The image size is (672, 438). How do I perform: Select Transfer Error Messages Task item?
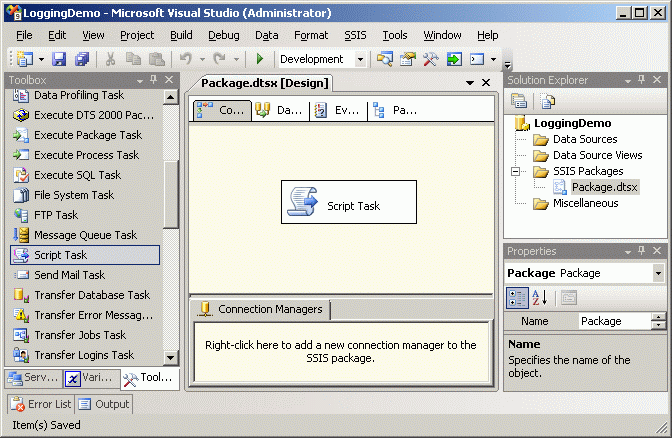click(x=85, y=315)
